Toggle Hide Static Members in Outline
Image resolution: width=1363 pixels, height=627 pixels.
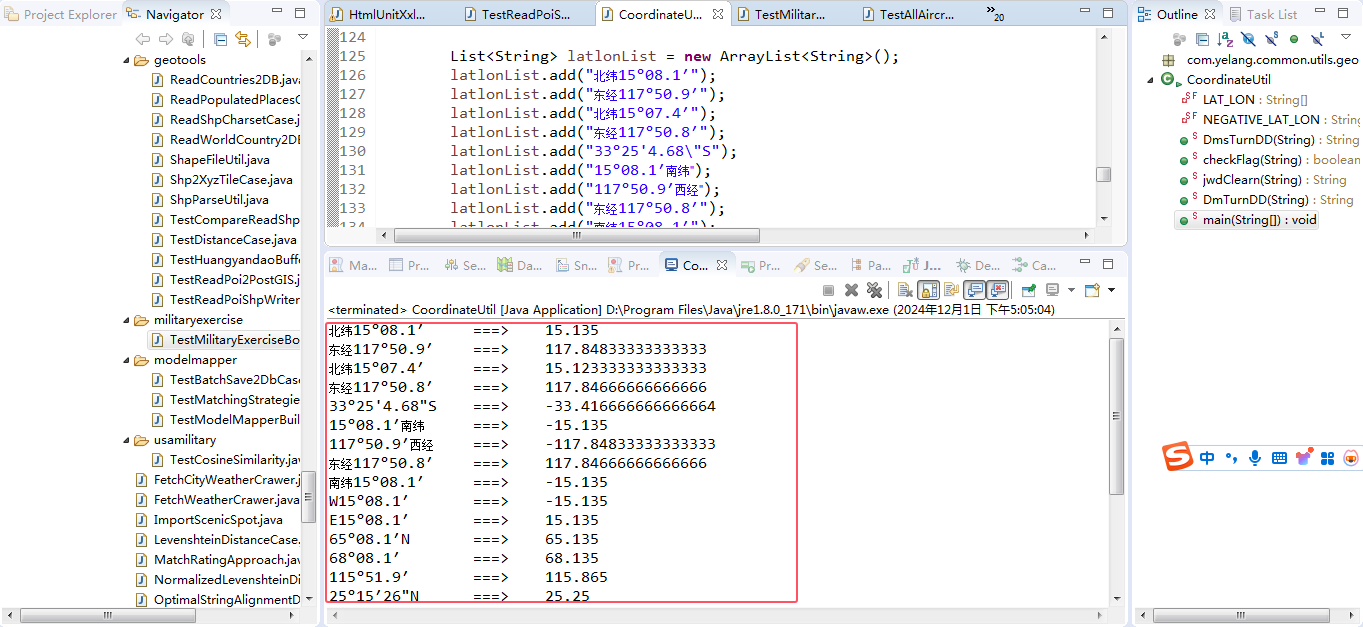1271,39
